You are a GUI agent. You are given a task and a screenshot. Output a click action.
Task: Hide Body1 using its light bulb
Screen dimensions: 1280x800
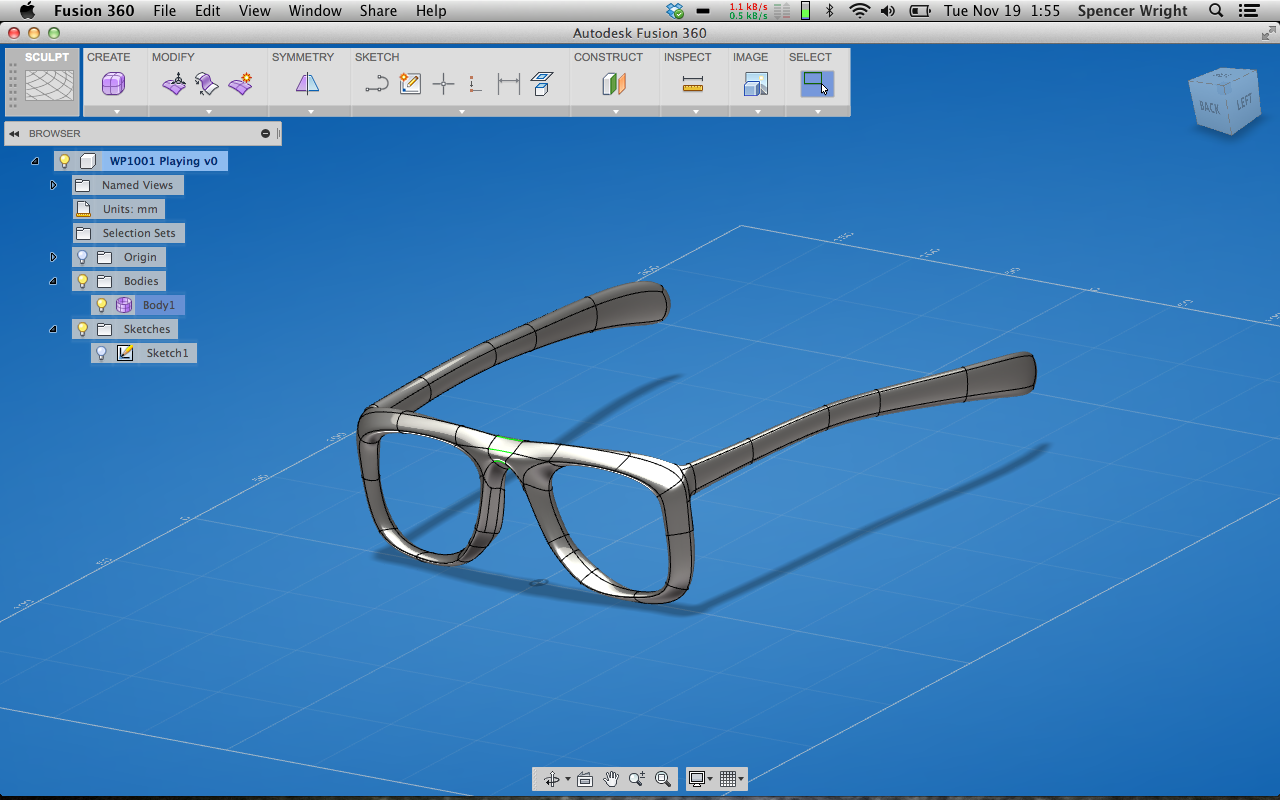101,305
